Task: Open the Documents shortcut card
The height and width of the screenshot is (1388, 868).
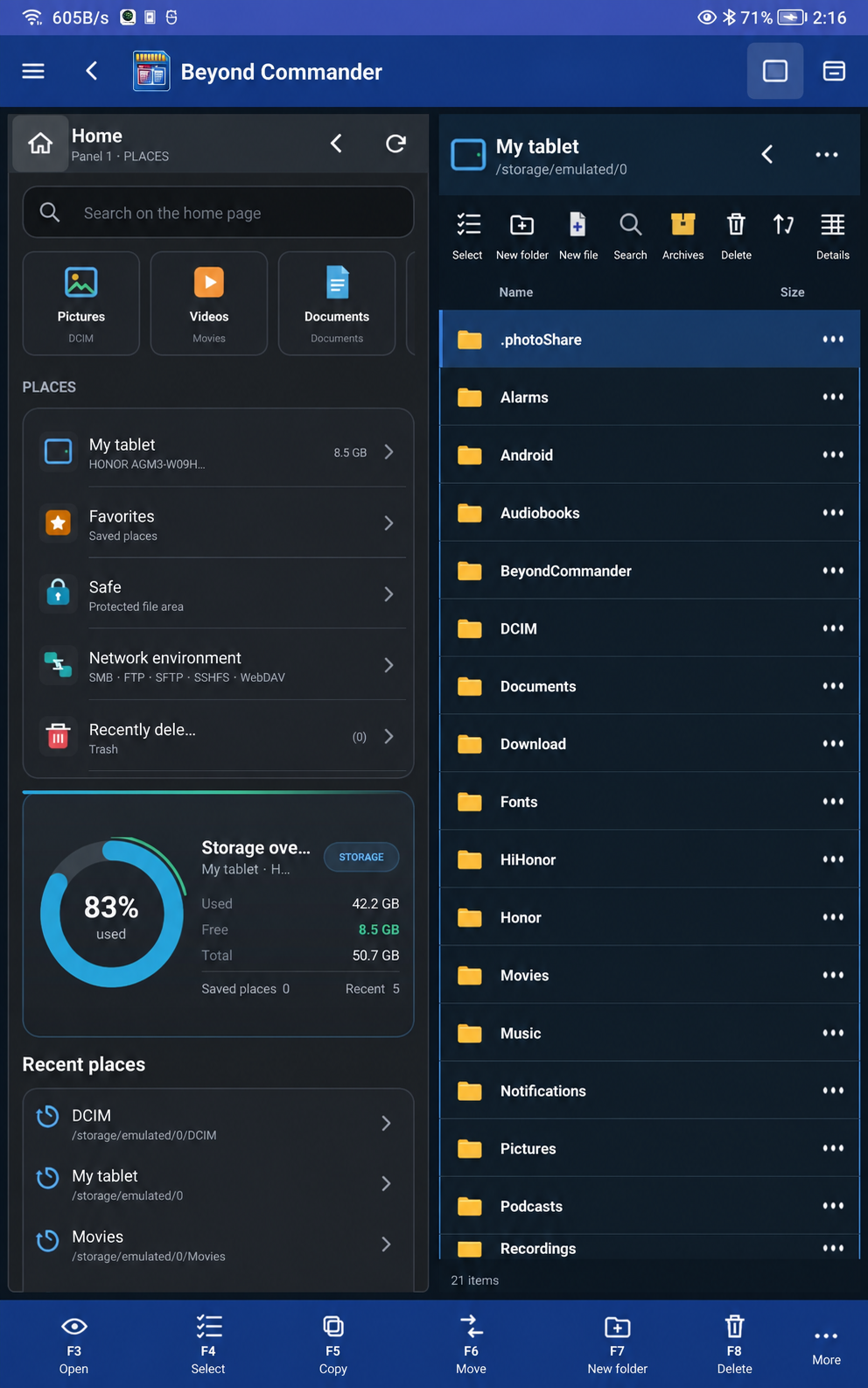Action: (337, 304)
